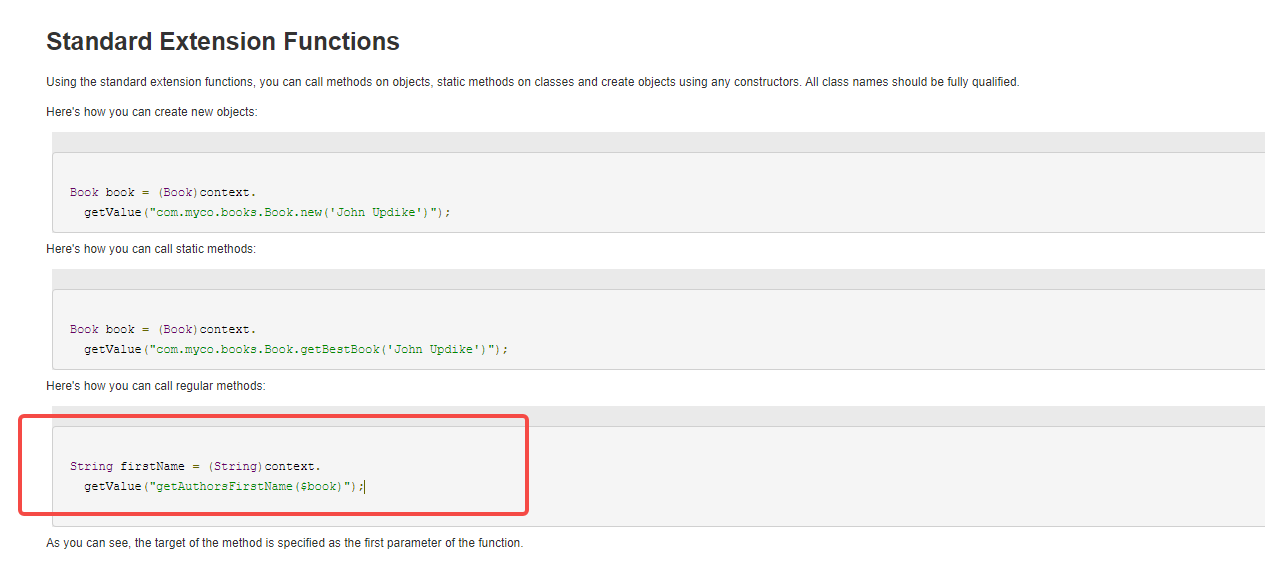
Task: Click the closing sentence about the method target
Action: pyautogui.click(x=284, y=543)
